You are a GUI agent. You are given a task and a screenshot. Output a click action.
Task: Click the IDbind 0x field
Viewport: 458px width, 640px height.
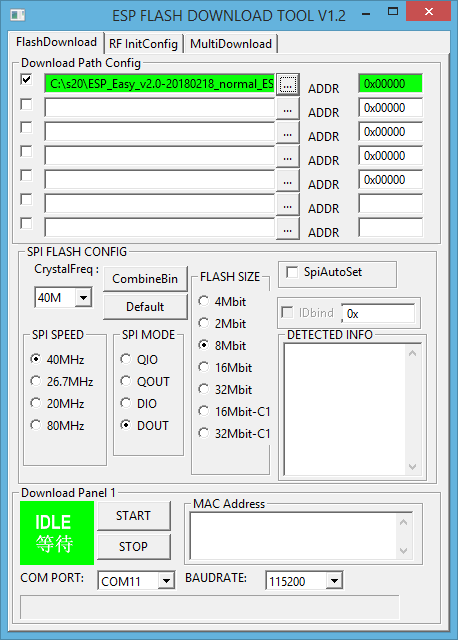tap(378, 313)
